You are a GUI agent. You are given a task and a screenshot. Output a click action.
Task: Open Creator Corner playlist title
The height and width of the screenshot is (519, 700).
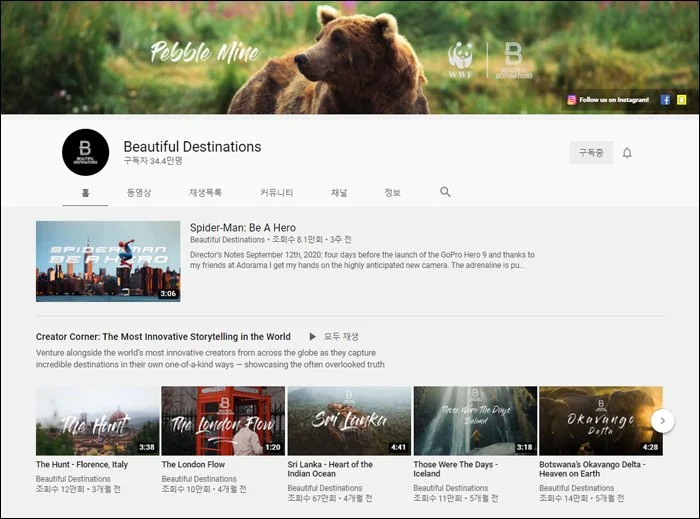(163, 336)
